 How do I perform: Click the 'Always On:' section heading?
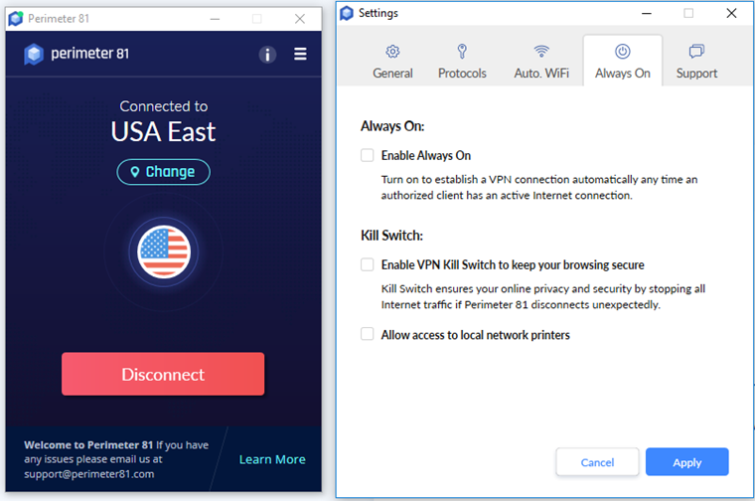(x=392, y=126)
